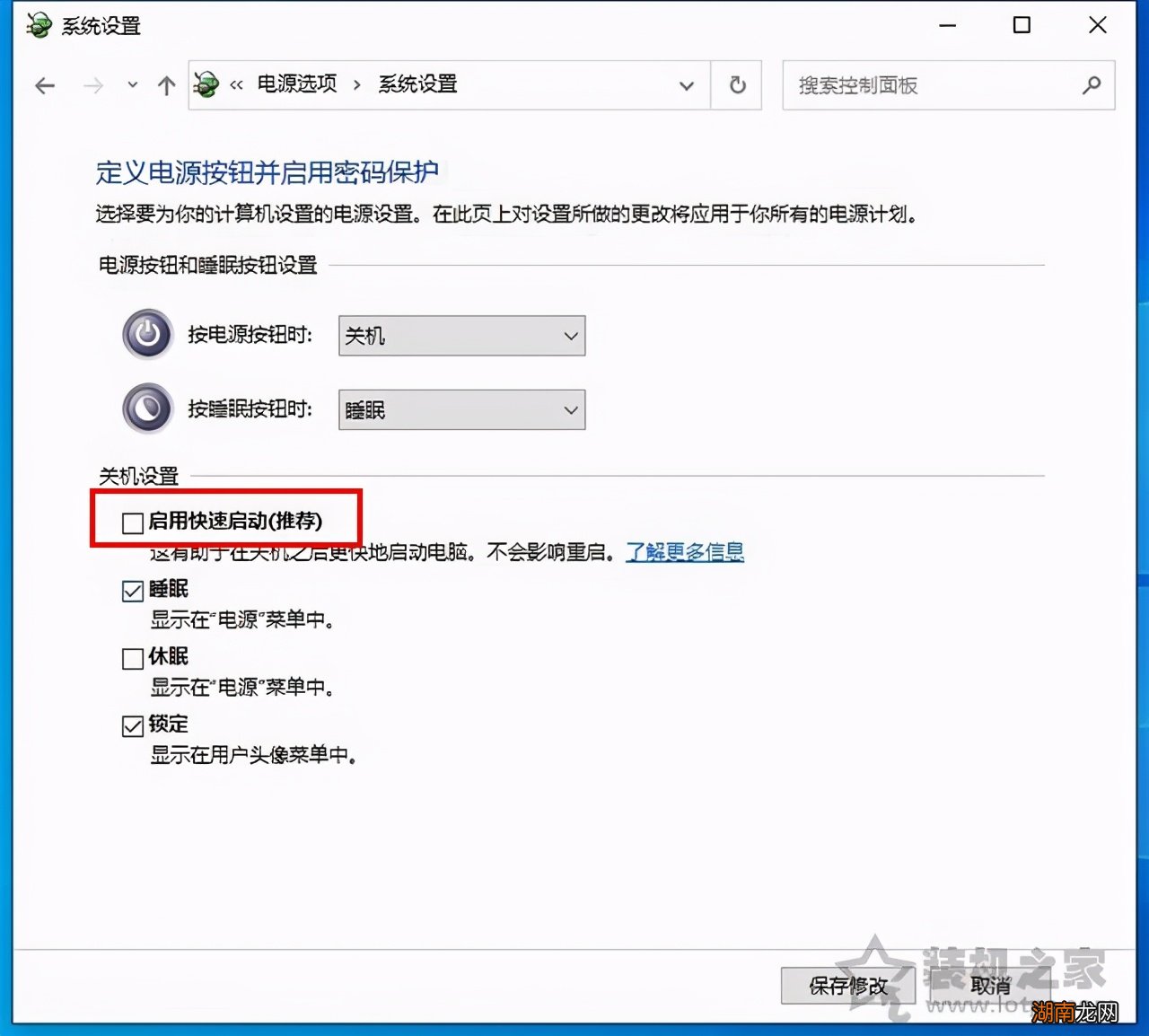Uncheck the 锁定 checkbox
The width and height of the screenshot is (1149, 1036).
point(131,724)
